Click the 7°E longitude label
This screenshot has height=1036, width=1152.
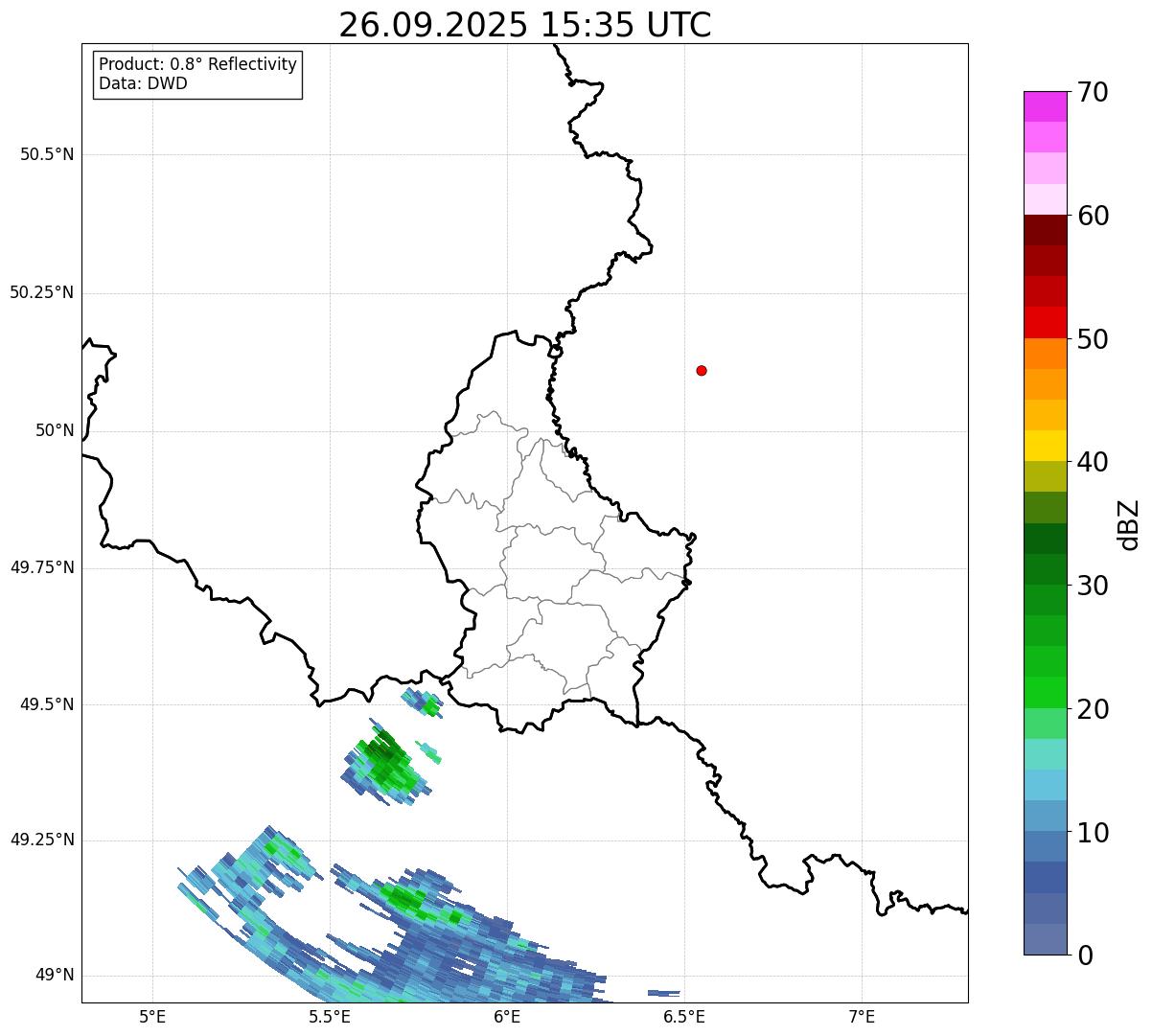(x=862, y=1017)
